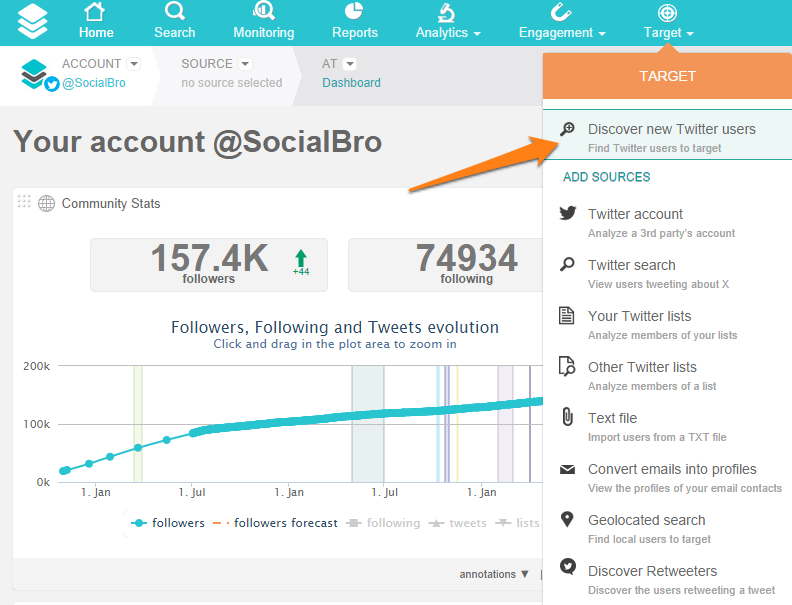Click 'no source selected' text
792x605 pixels.
(x=232, y=83)
